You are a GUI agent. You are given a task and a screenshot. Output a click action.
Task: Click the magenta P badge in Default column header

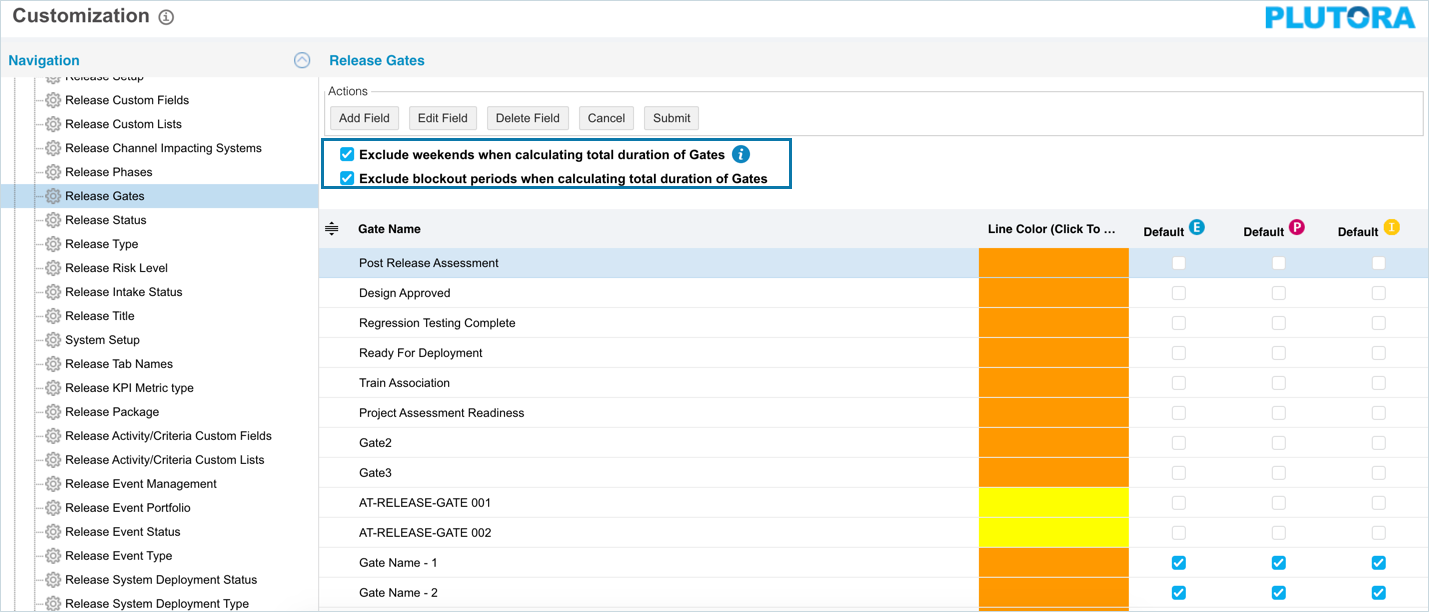point(1296,228)
